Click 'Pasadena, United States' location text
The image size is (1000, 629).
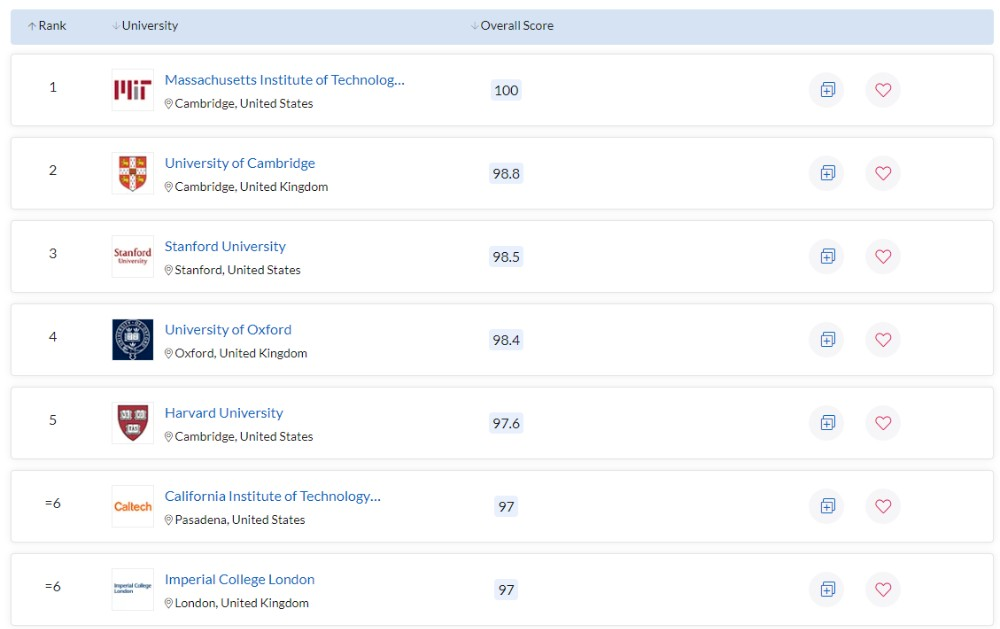(x=240, y=520)
